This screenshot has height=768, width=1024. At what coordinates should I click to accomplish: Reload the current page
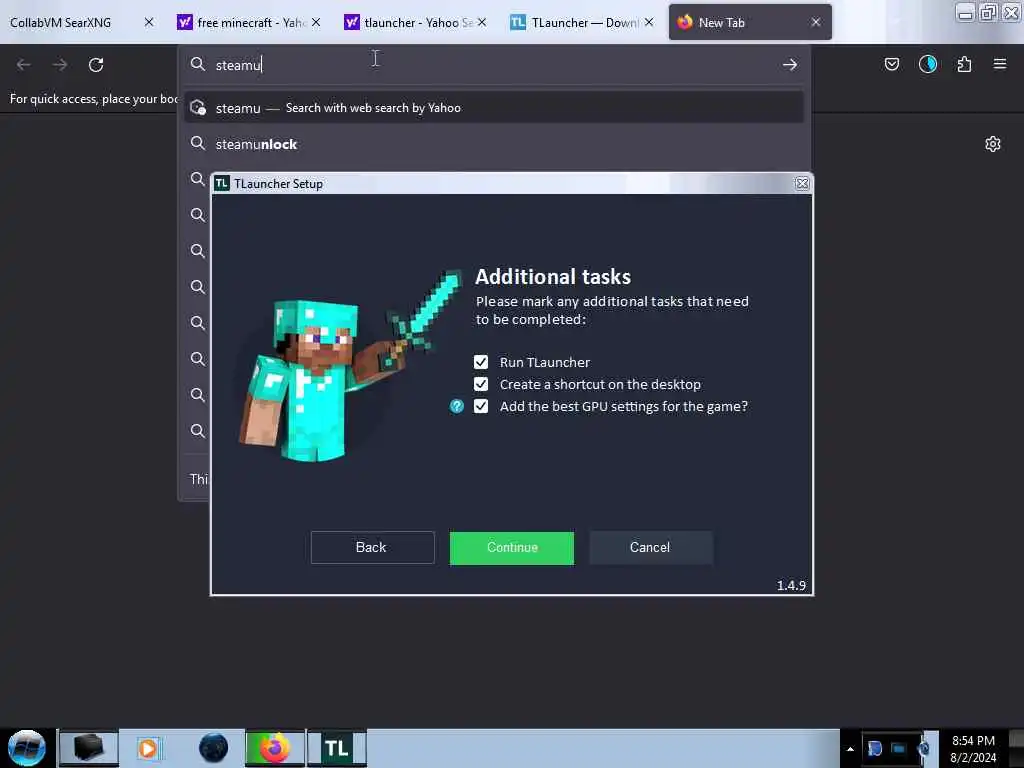[x=96, y=65]
